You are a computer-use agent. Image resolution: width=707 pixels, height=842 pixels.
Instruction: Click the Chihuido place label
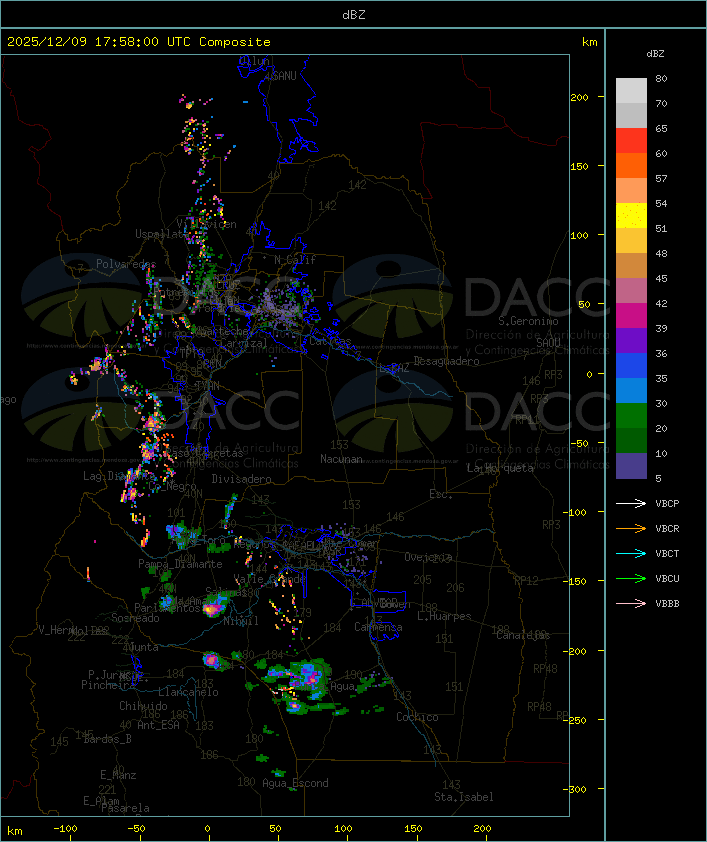click(x=143, y=706)
